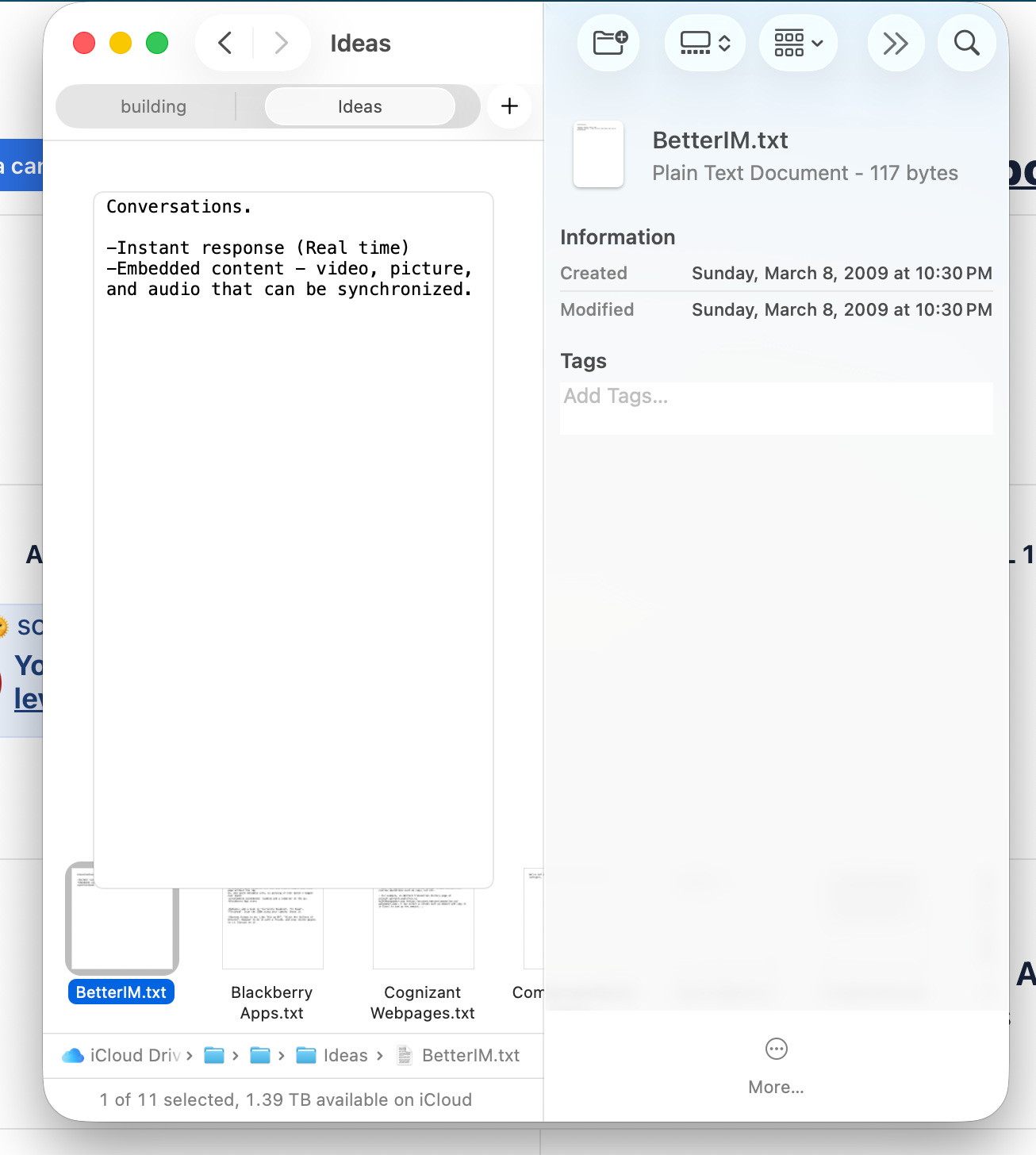The image size is (1036, 1155).
Task: Go forward with the Finder forward arrow
Action: (x=281, y=43)
